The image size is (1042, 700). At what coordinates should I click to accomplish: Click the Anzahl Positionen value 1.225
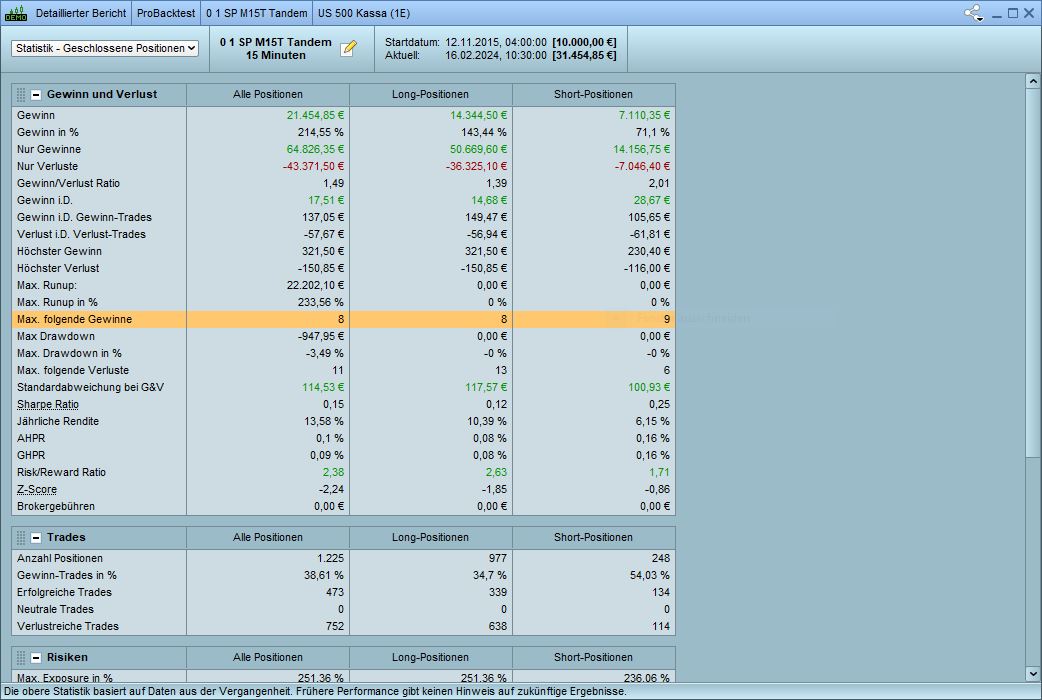330,558
